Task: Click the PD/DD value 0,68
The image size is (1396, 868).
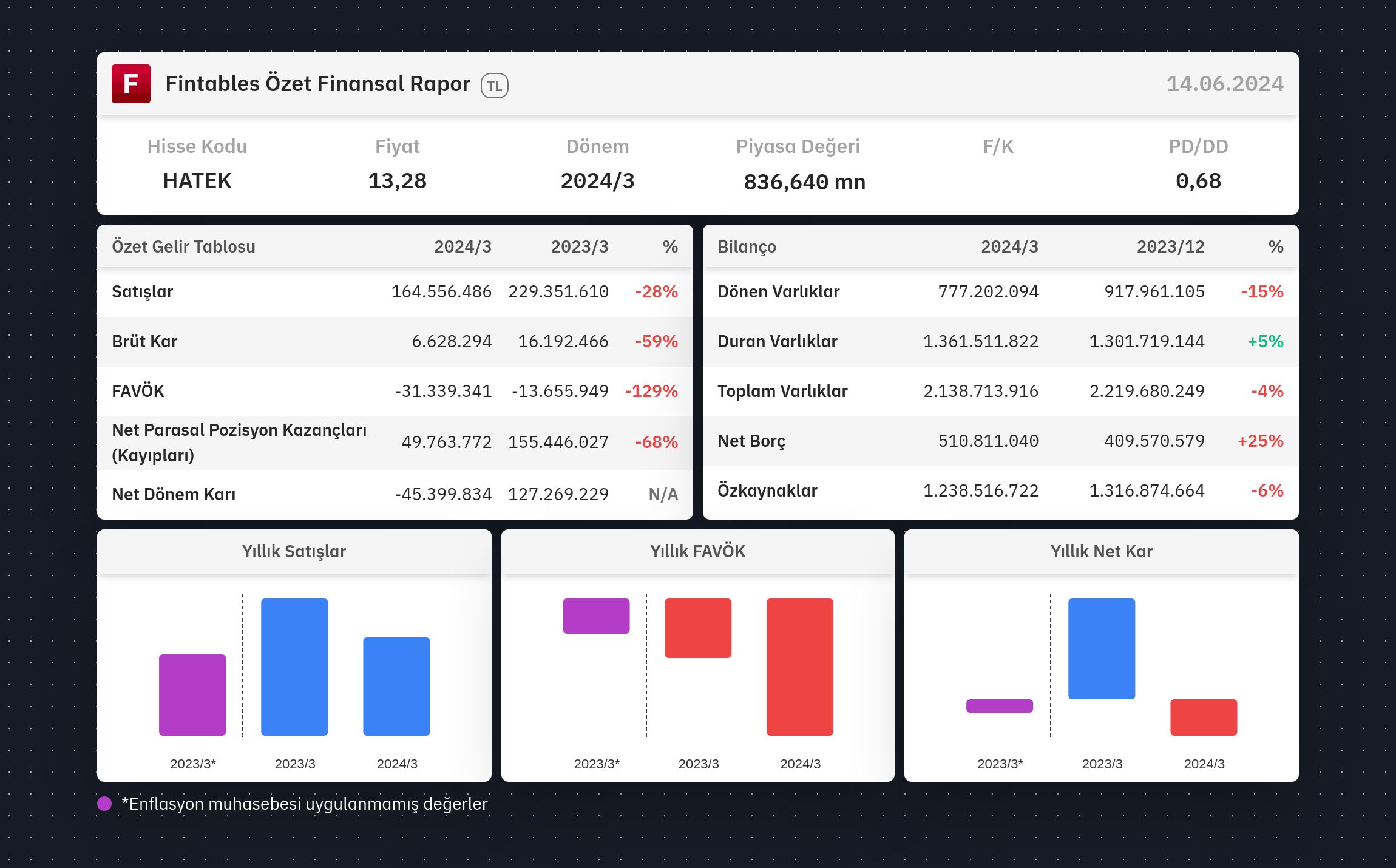Action: (x=1198, y=181)
